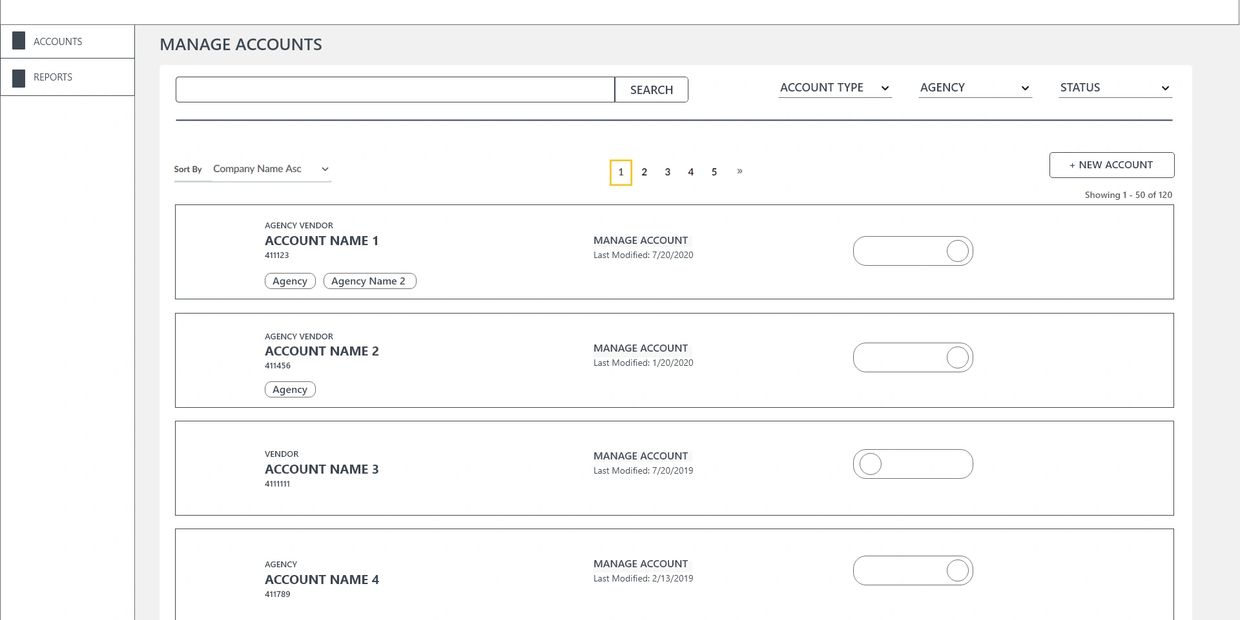This screenshot has height=620, width=1240.
Task: Go to page 3 of results
Action: (668, 172)
